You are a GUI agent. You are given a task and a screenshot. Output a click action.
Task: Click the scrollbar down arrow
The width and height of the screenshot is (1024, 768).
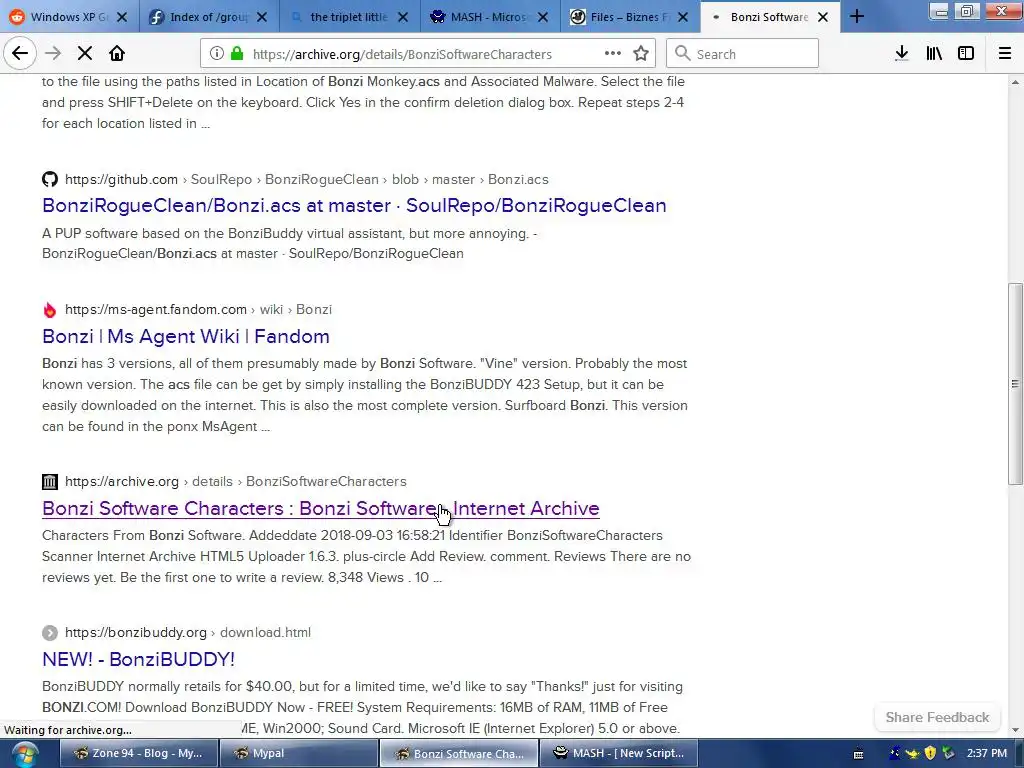[x=1015, y=730]
